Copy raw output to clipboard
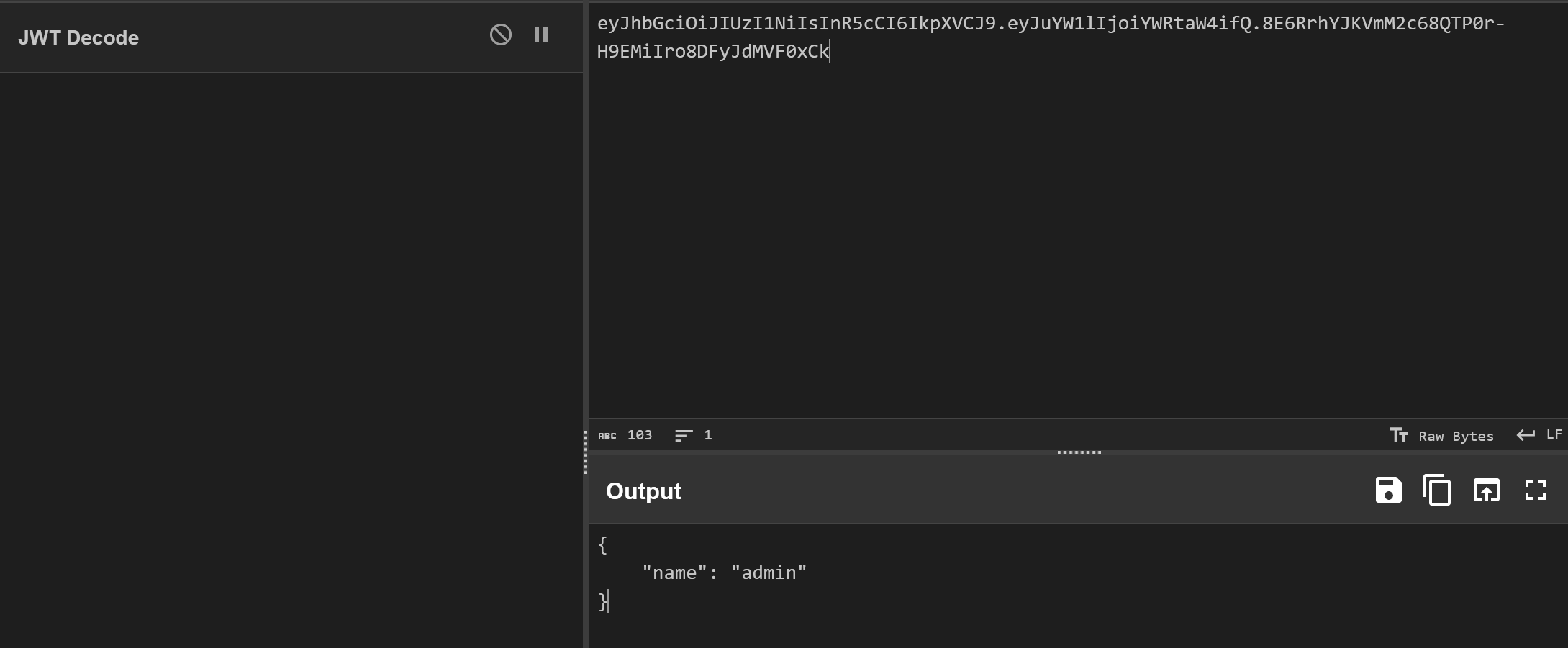The height and width of the screenshot is (648, 1568). pyautogui.click(x=1437, y=490)
